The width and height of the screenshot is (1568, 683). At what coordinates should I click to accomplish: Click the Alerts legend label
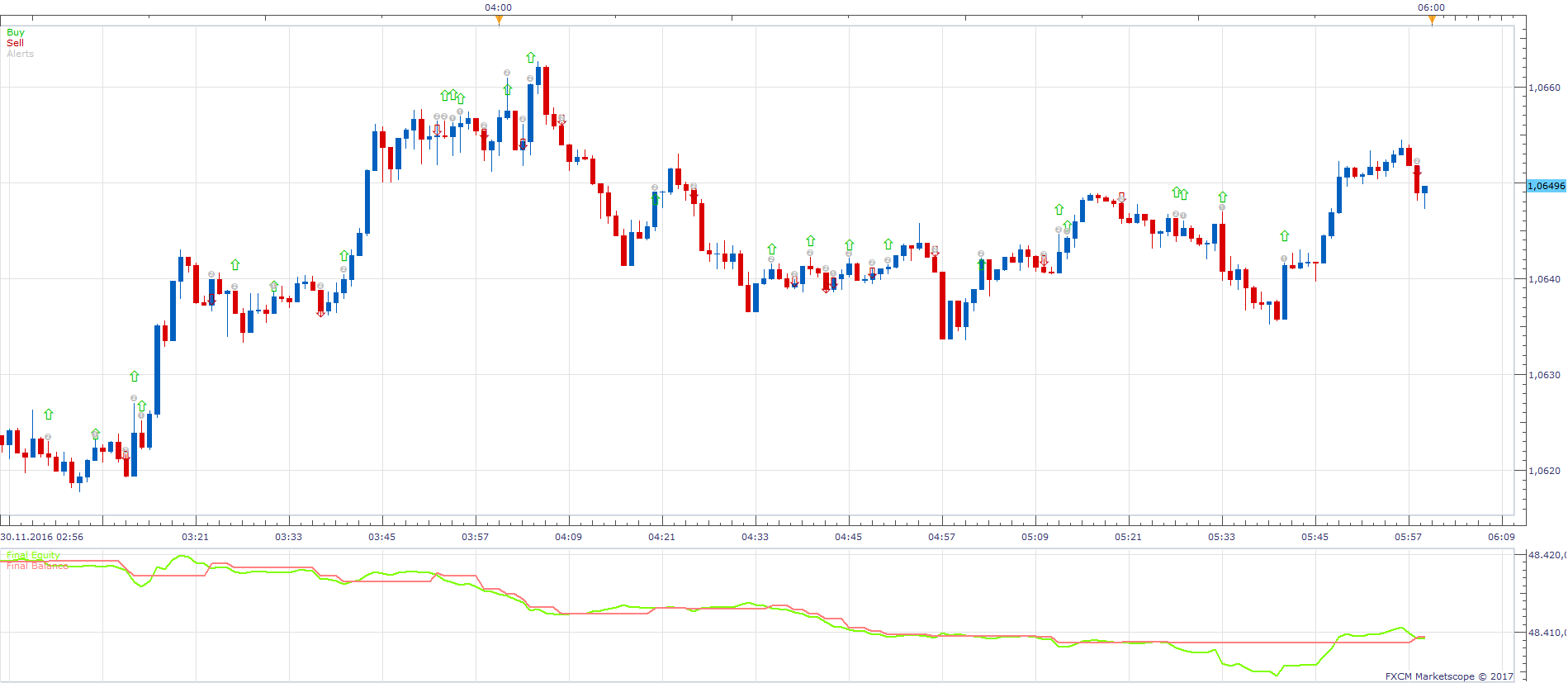pos(21,54)
